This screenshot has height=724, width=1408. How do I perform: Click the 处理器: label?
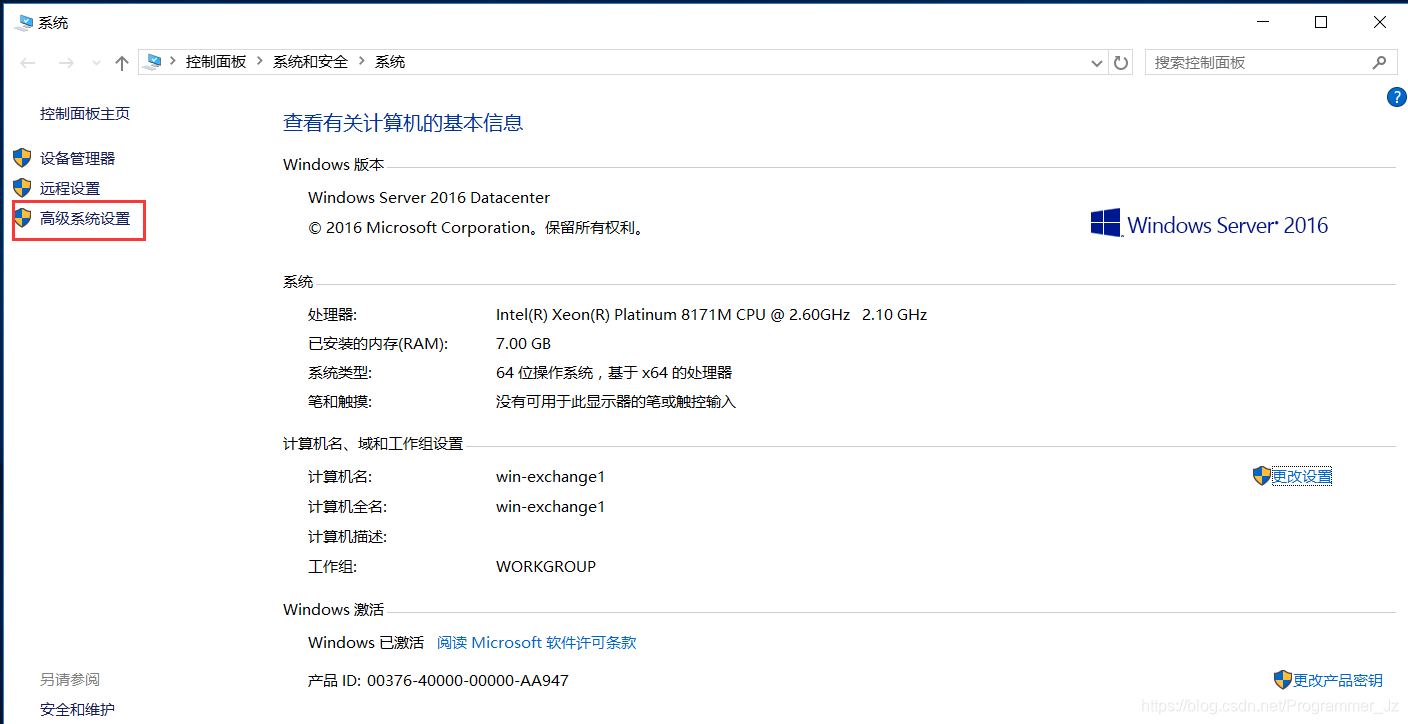[x=332, y=314]
